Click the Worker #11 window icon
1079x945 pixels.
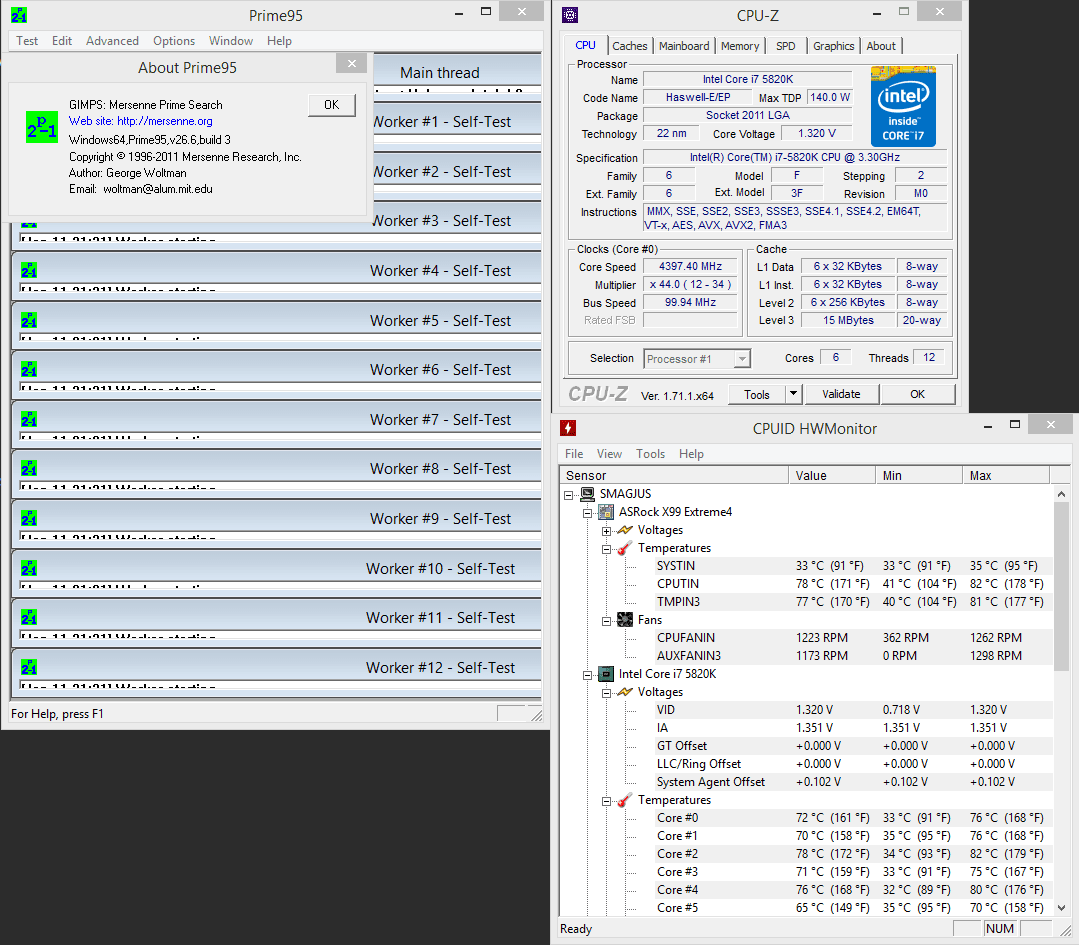click(29, 617)
